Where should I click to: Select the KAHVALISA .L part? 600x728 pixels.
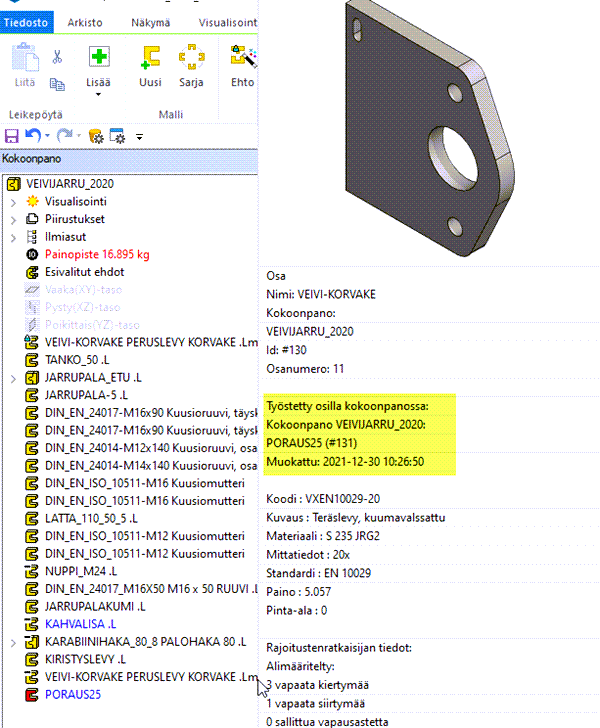80,623
